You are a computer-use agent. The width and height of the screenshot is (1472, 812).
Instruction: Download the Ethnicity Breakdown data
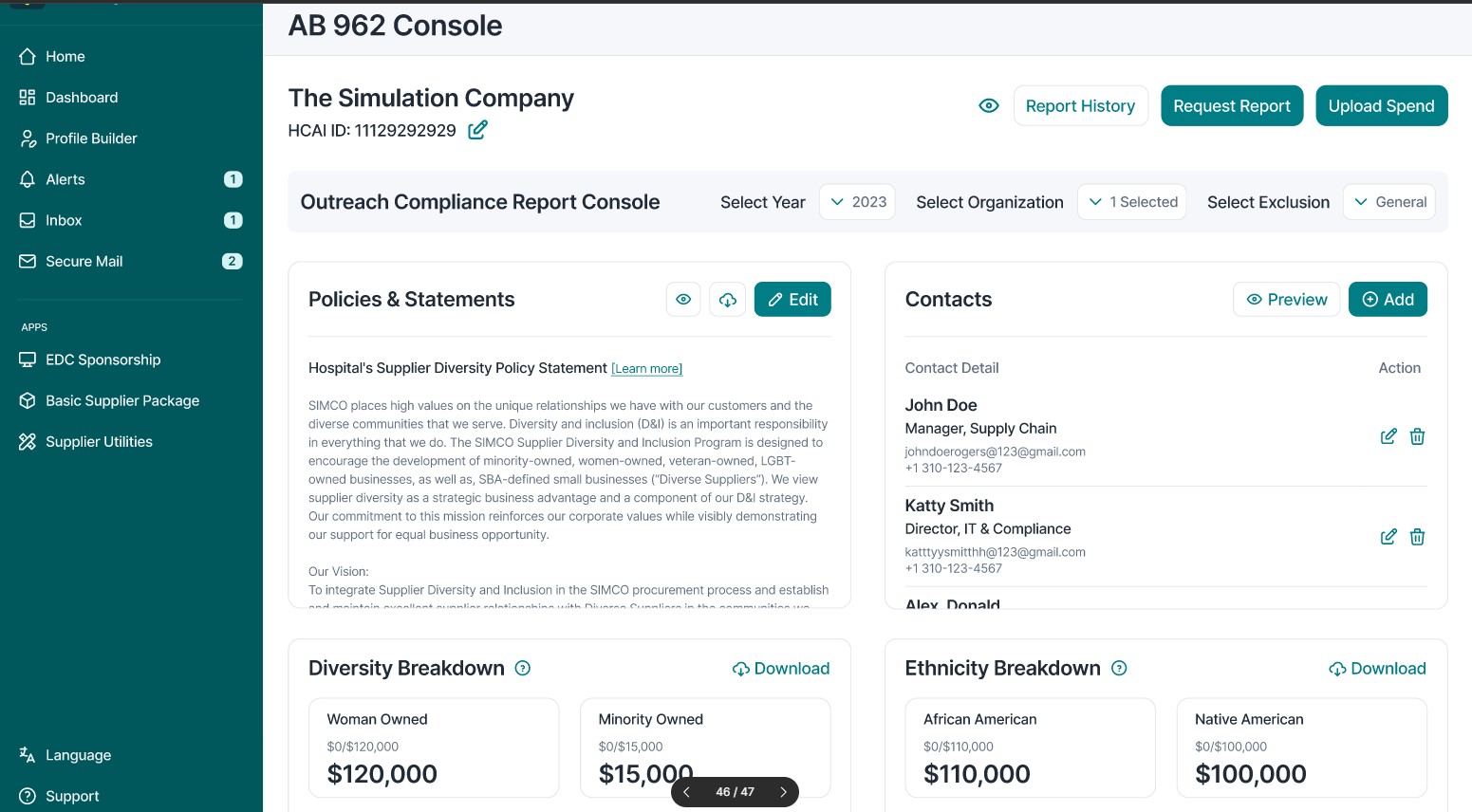click(1377, 669)
